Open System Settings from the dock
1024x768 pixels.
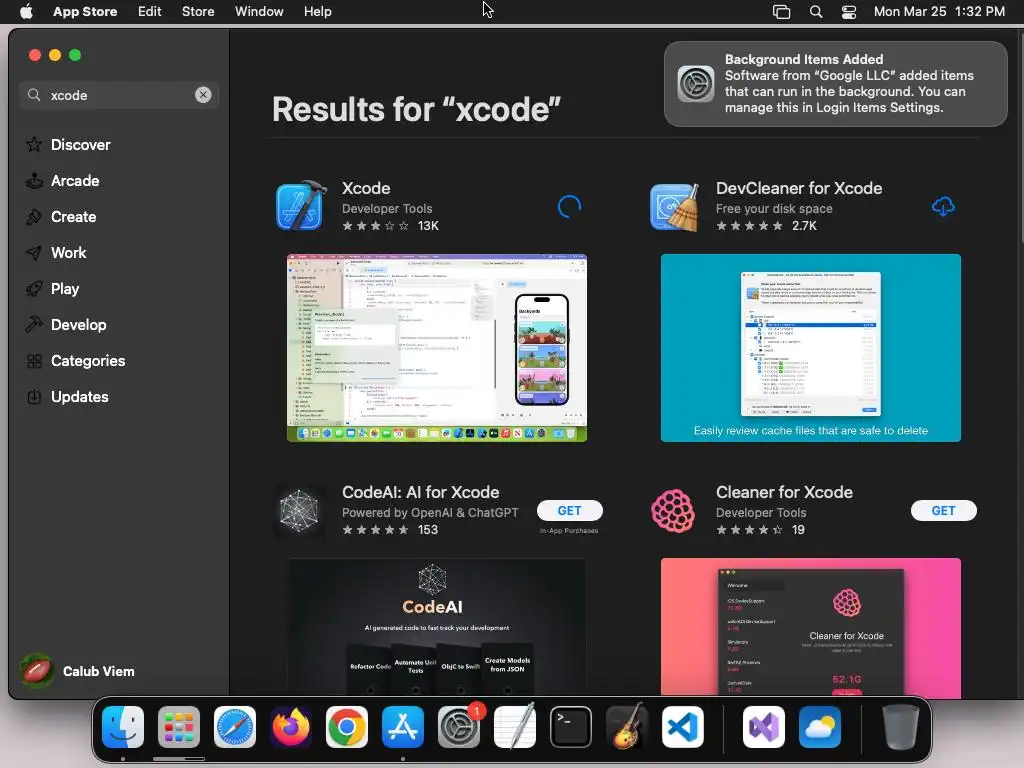click(458, 726)
